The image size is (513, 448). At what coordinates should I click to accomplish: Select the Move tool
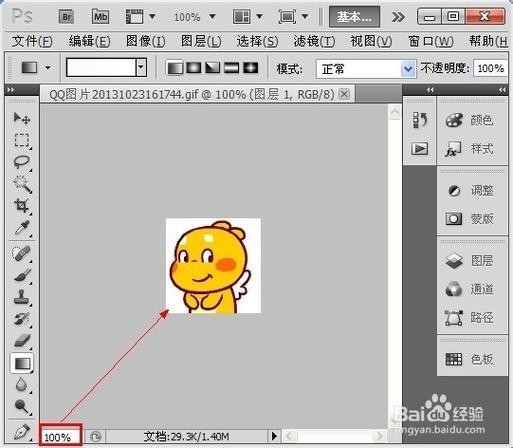[22, 118]
